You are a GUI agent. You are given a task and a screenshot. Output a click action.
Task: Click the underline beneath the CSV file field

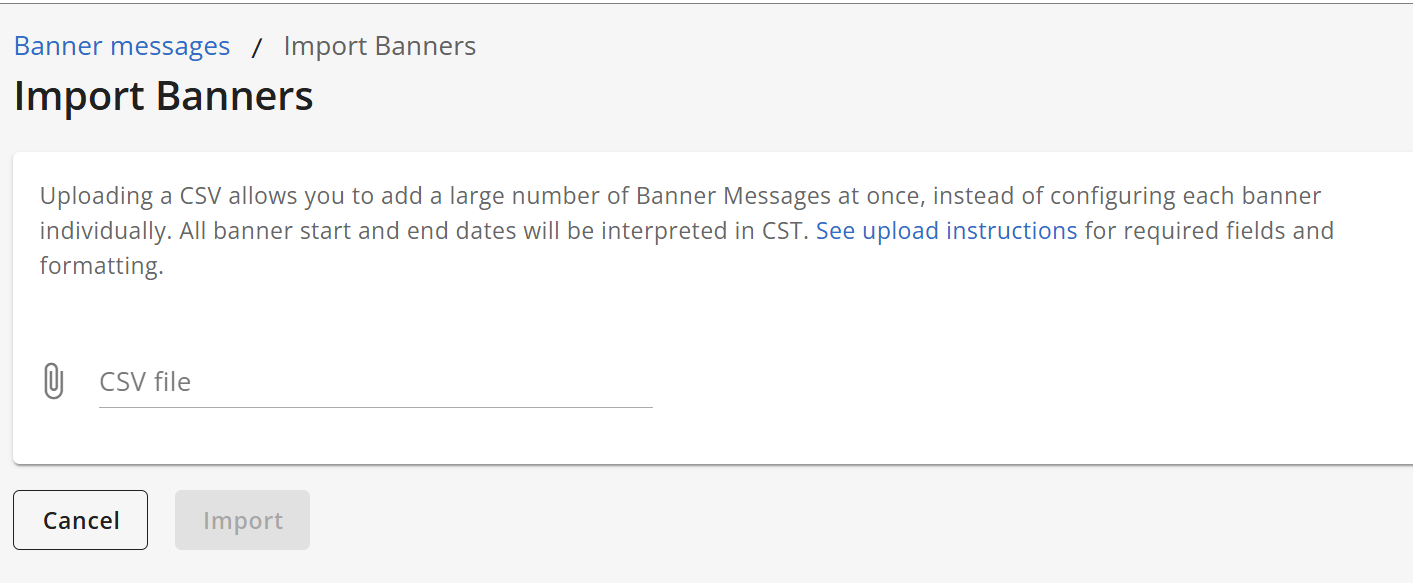point(375,407)
